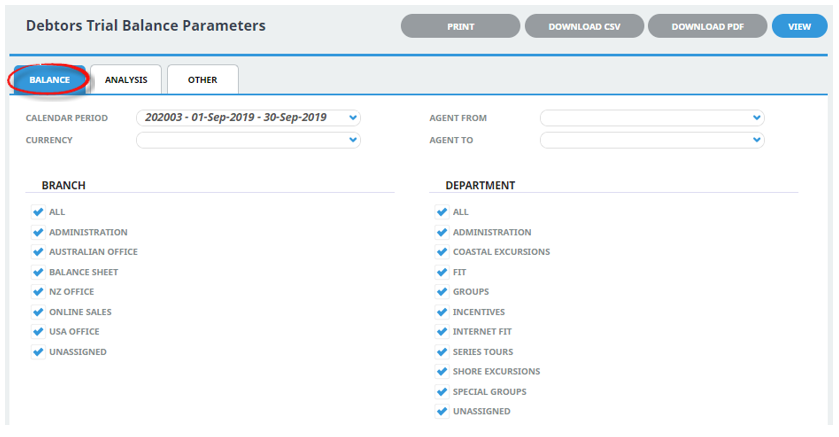This screenshot has width=839, height=437.
Task: Click the Download CSV button
Action: [584, 26]
